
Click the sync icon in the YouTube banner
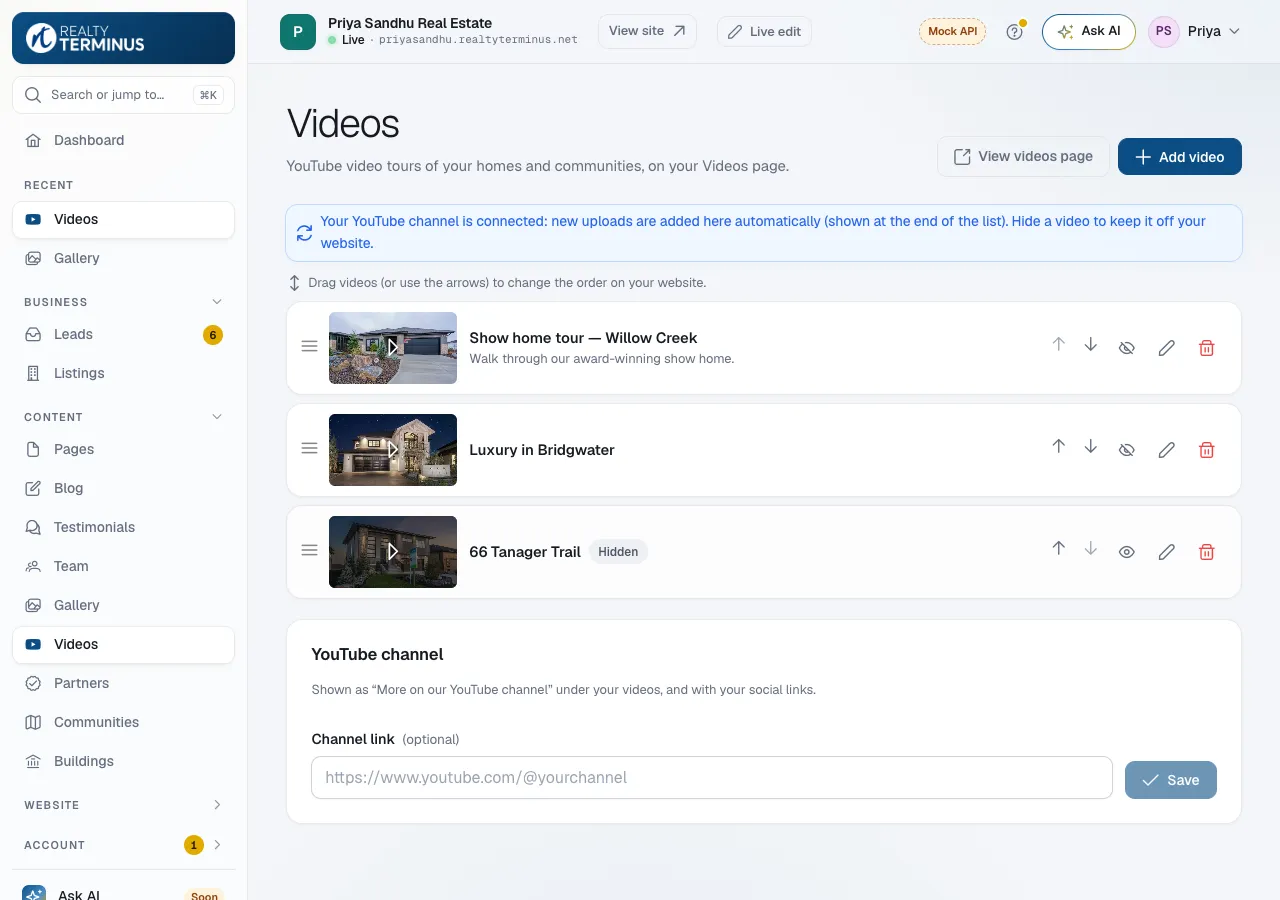coord(304,233)
